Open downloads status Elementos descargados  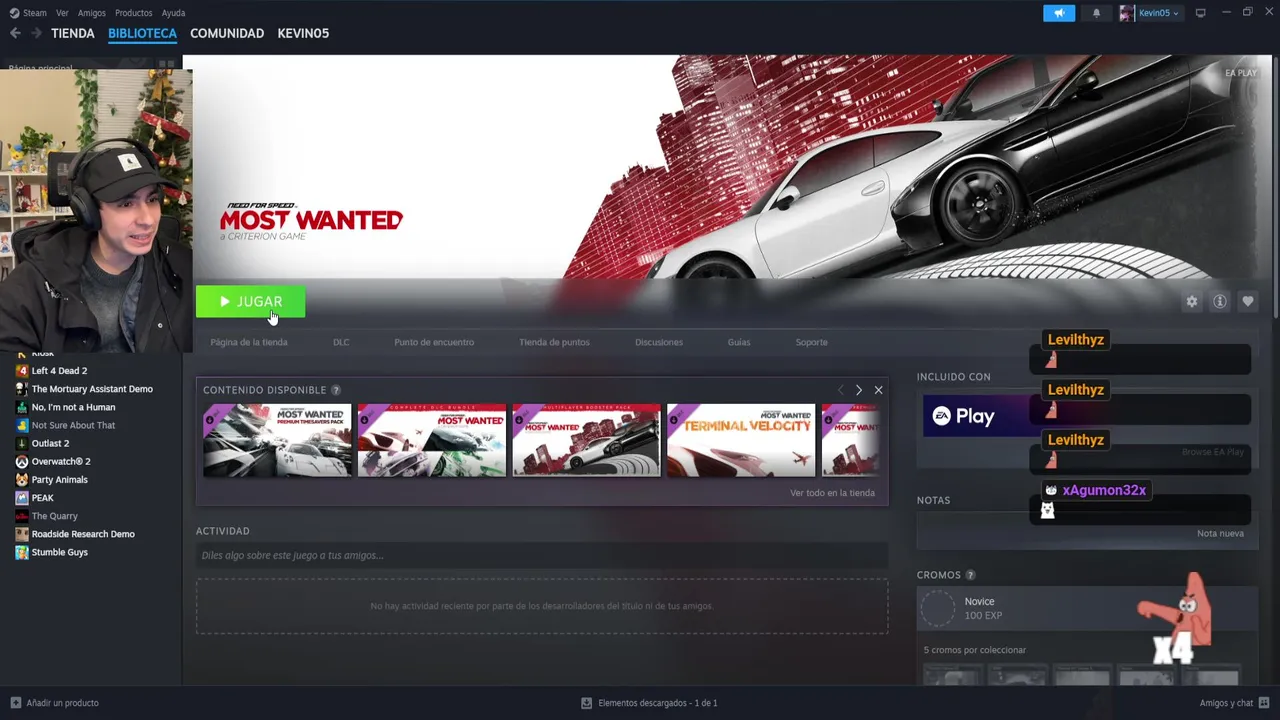point(649,703)
